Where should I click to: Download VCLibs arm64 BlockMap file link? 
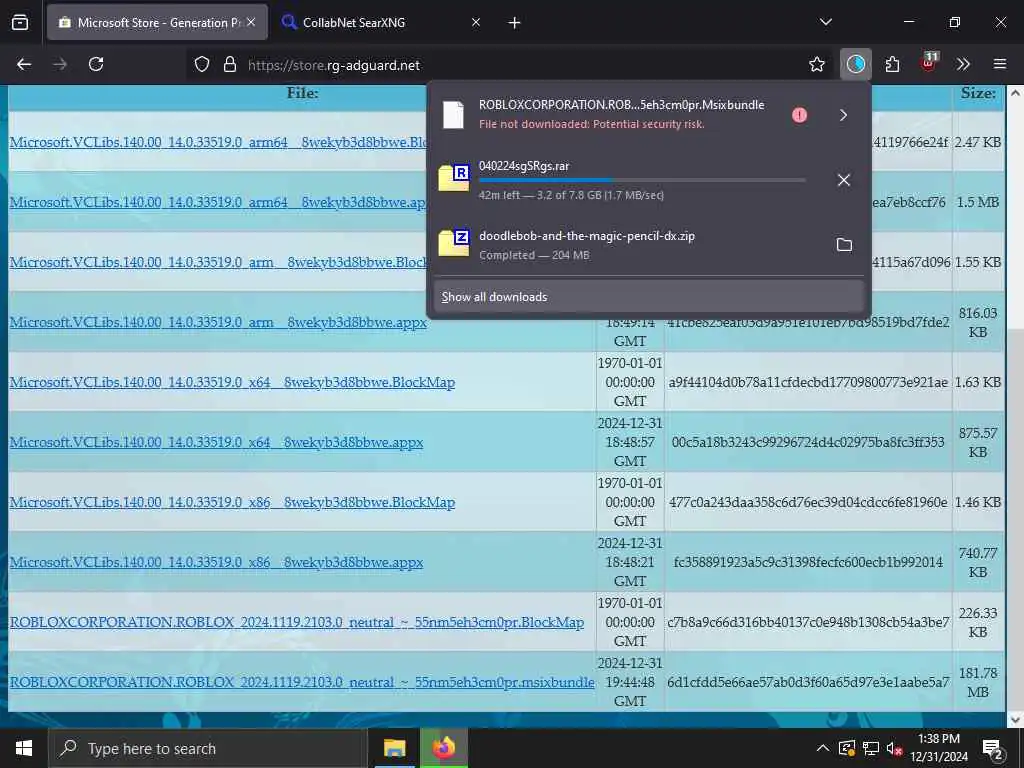(217, 142)
